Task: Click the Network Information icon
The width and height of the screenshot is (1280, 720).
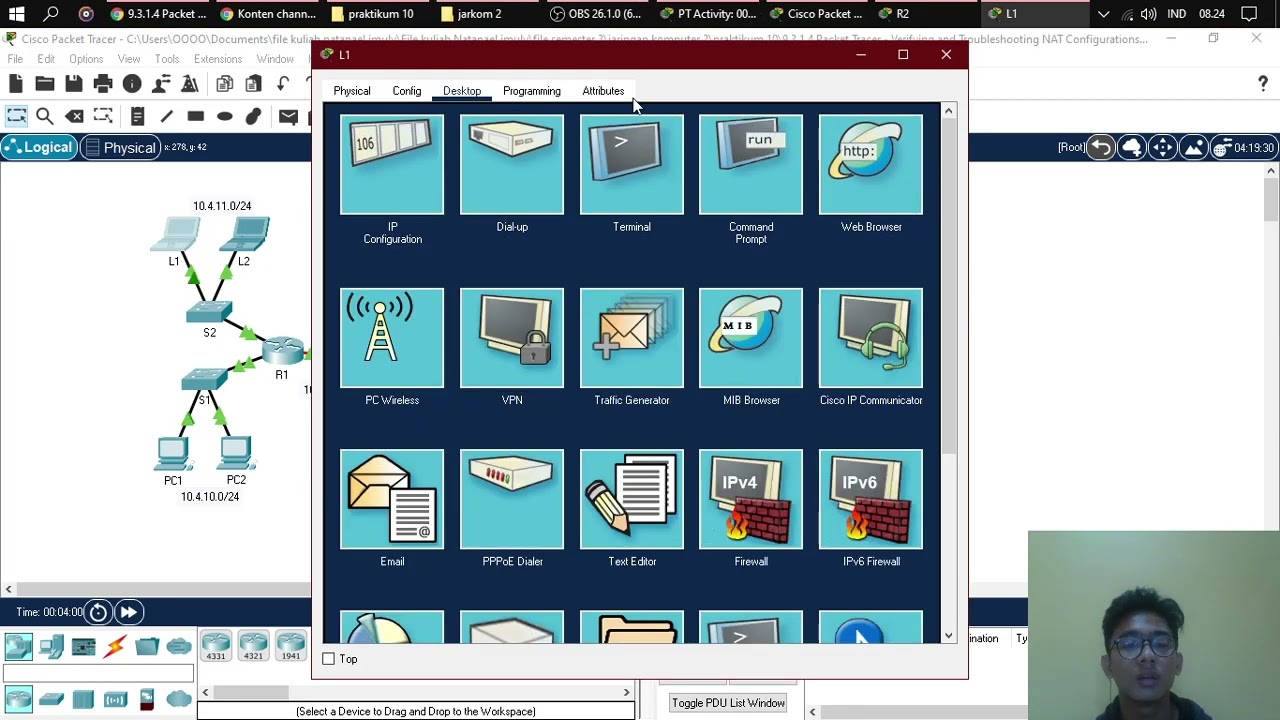Action: pyautogui.click(x=132, y=84)
